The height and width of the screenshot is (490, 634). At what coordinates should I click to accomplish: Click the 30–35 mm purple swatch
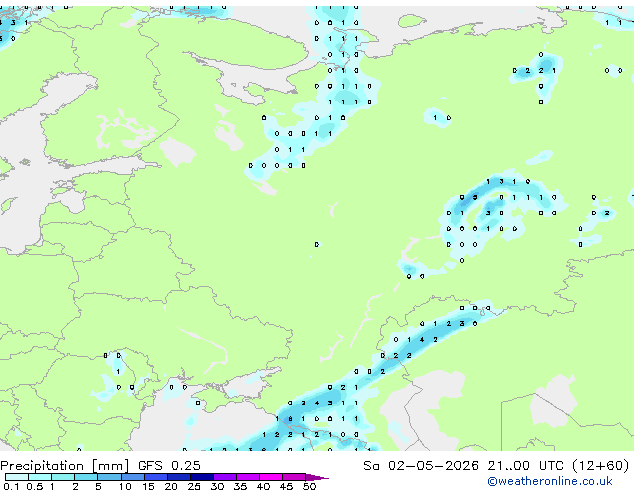[x=225, y=477]
